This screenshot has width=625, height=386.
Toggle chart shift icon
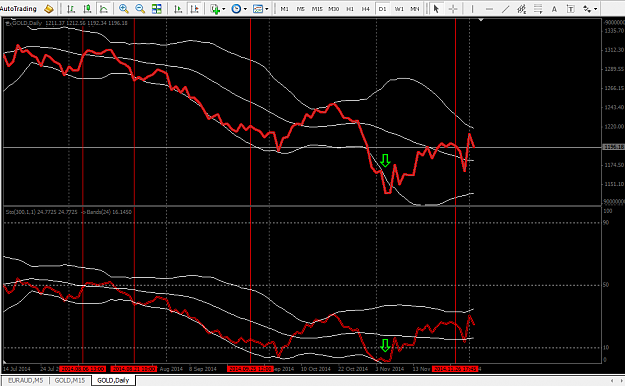pos(195,8)
